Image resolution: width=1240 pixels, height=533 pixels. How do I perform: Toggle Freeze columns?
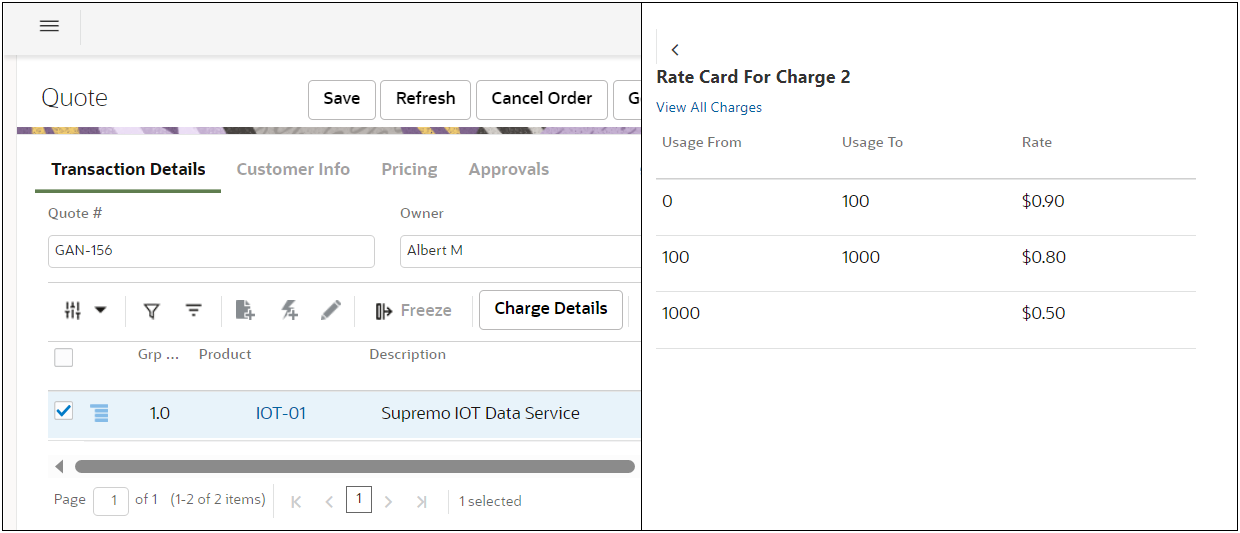[x=413, y=311]
